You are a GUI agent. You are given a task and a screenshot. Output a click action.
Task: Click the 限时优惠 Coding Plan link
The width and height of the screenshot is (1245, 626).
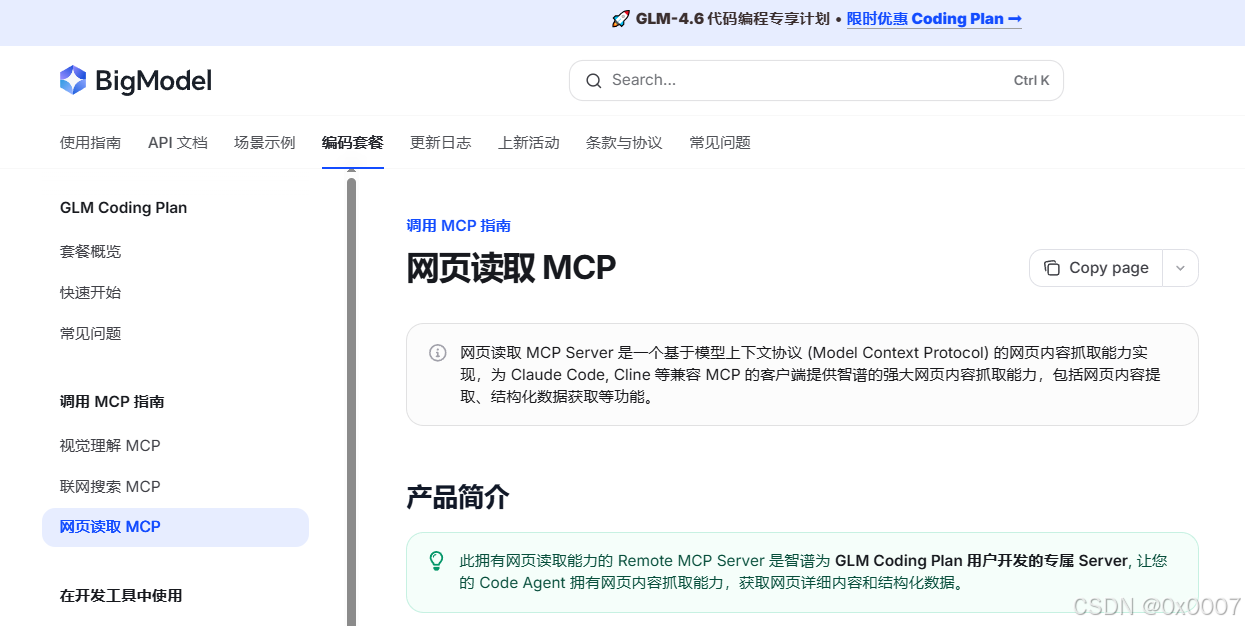934,19
